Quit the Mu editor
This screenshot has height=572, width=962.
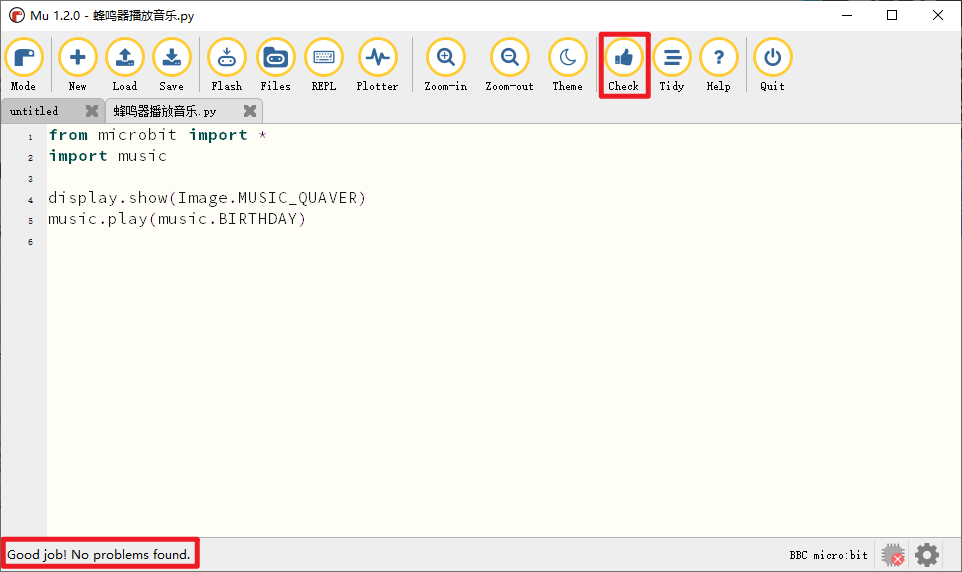tap(772, 64)
